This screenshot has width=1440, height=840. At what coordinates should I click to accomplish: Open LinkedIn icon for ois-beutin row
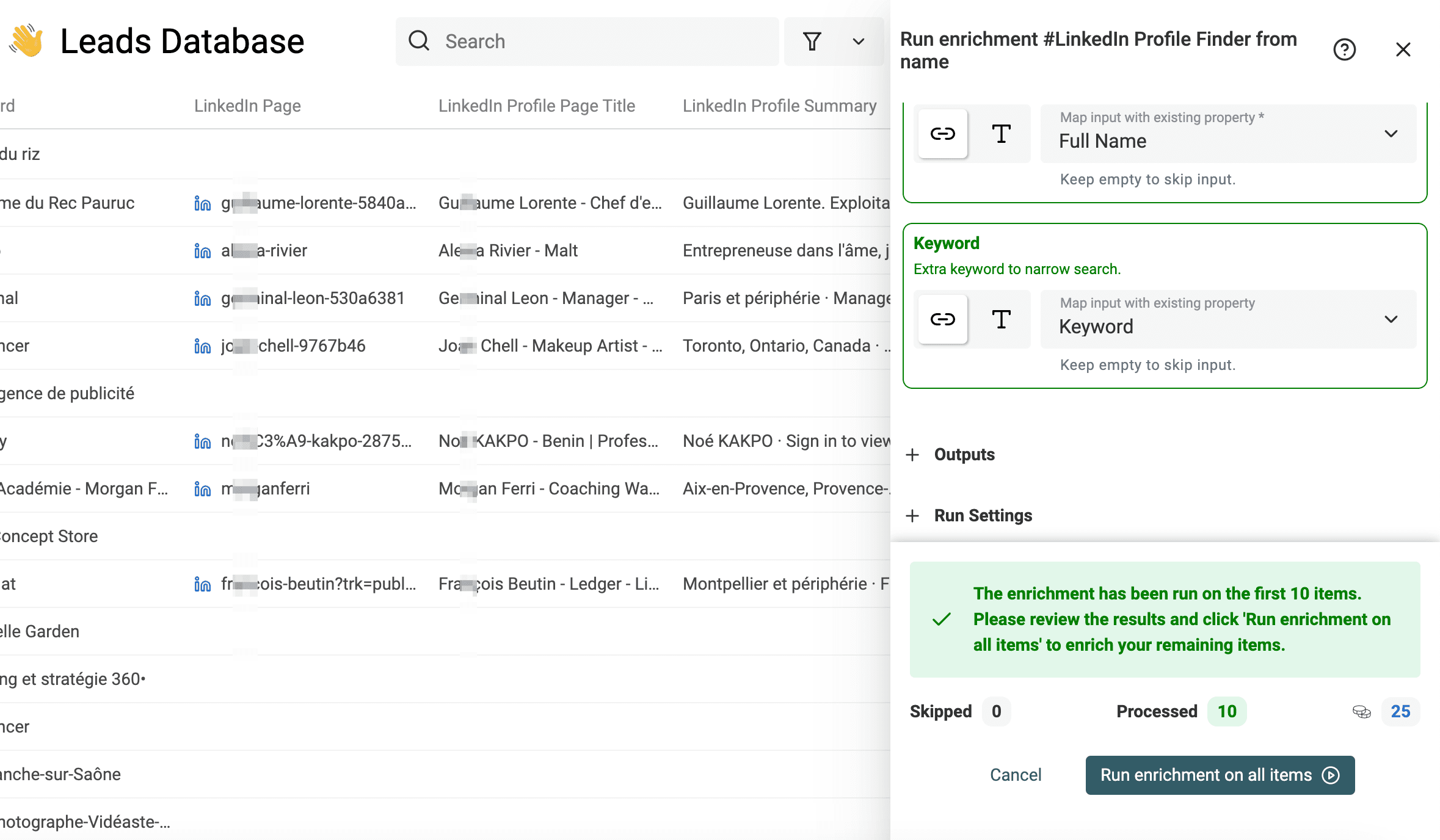(202, 584)
